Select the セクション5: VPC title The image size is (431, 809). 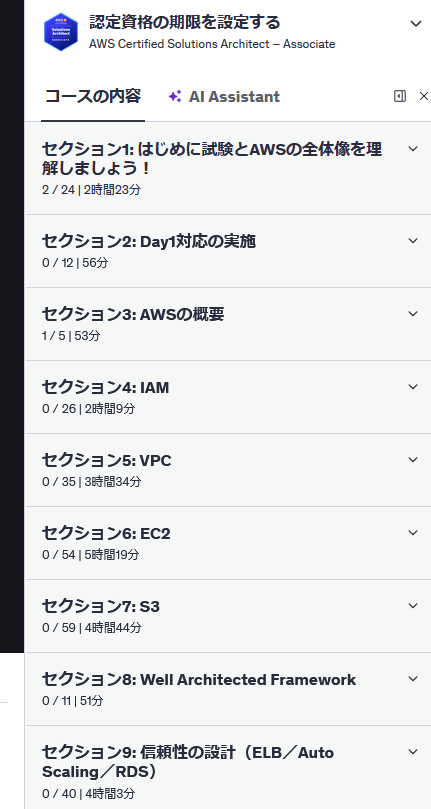coord(107,460)
